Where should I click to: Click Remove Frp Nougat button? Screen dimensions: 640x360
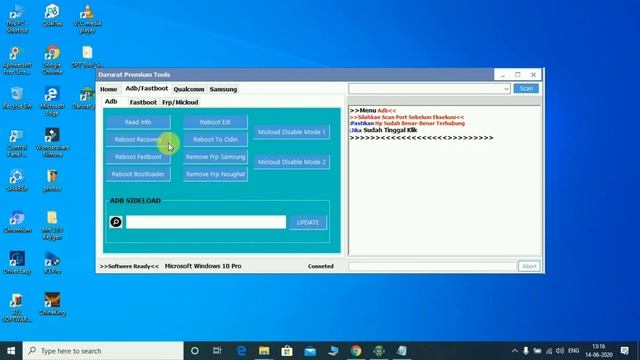click(x=215, y=174)
